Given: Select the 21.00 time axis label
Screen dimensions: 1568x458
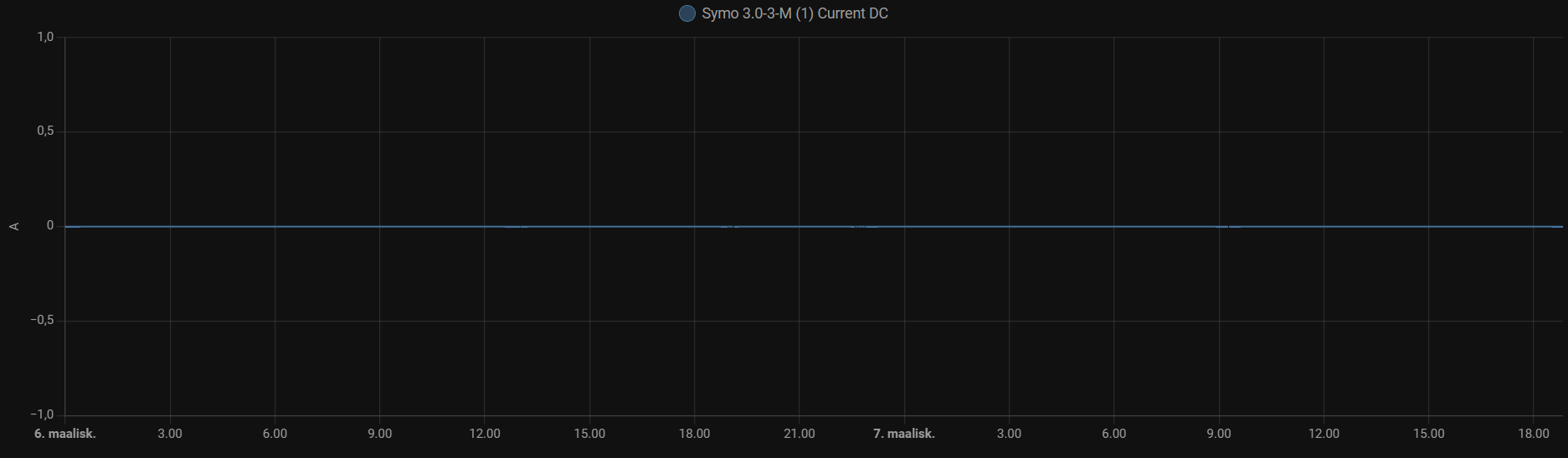Looking at the screenshot, I should tap(799, 434).
